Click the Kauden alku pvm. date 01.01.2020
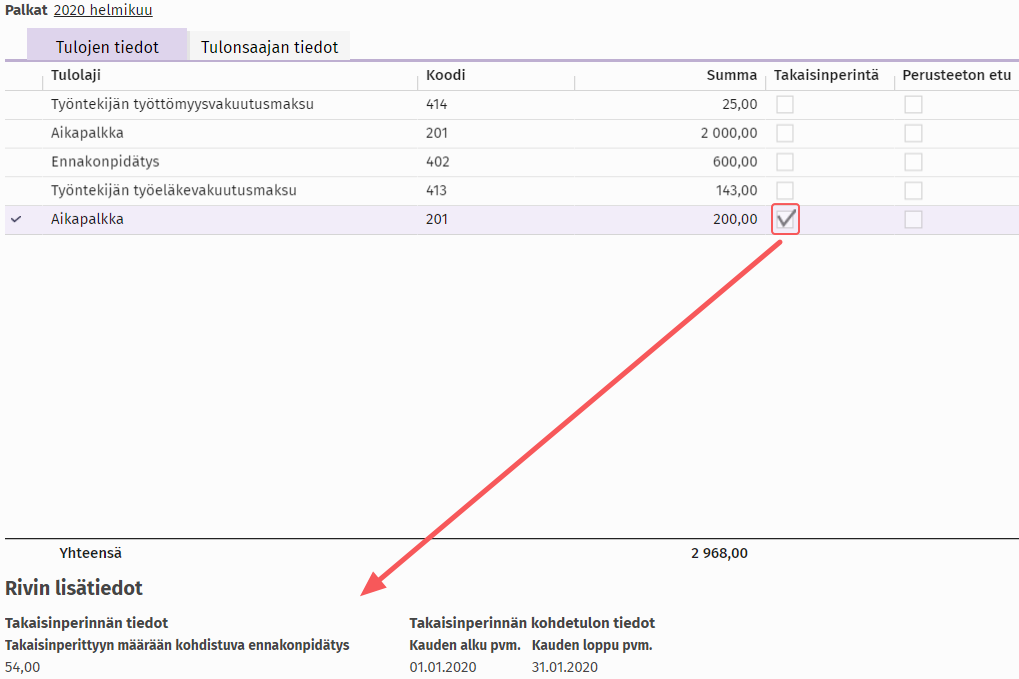 (443, 667)
